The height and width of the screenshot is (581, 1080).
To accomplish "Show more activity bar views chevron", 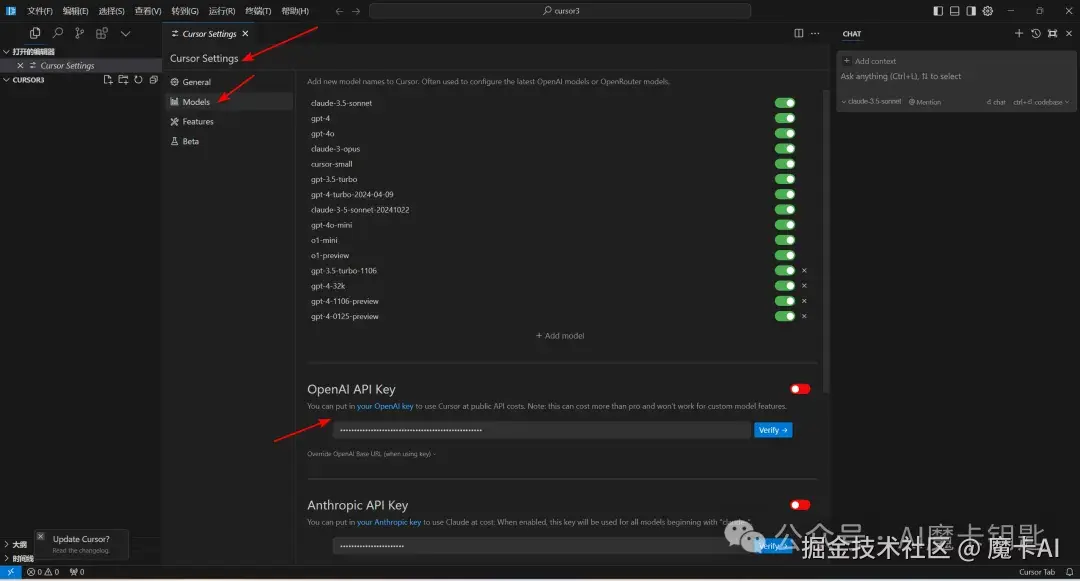I will click(125, 33).
